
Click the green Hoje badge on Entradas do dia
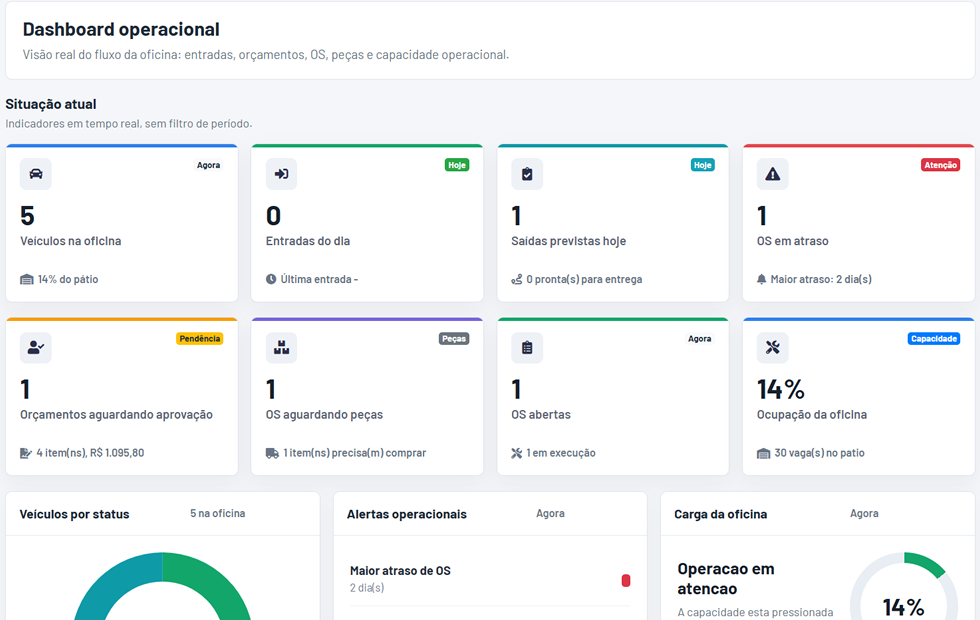tap(457, 165)
